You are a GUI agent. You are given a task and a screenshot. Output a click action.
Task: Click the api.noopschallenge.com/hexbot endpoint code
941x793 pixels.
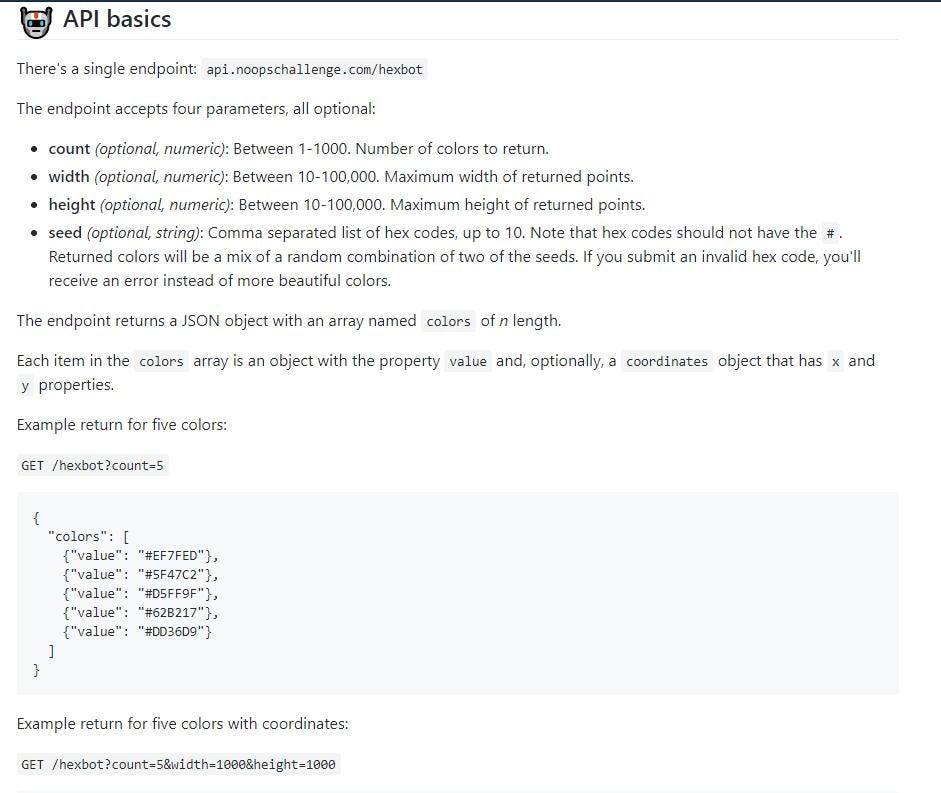[x=314, y=69]
